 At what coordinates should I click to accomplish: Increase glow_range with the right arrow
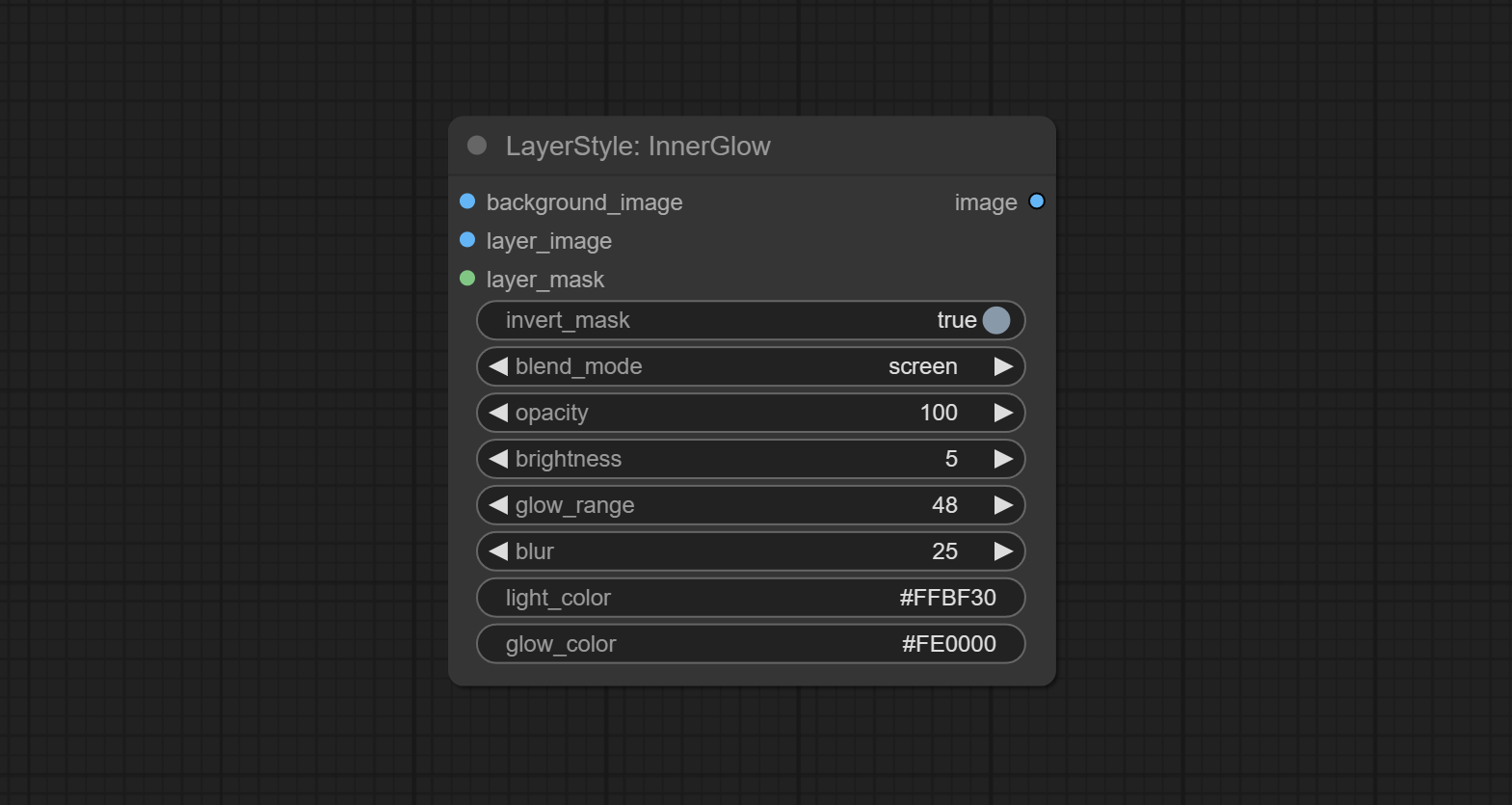1003,505
